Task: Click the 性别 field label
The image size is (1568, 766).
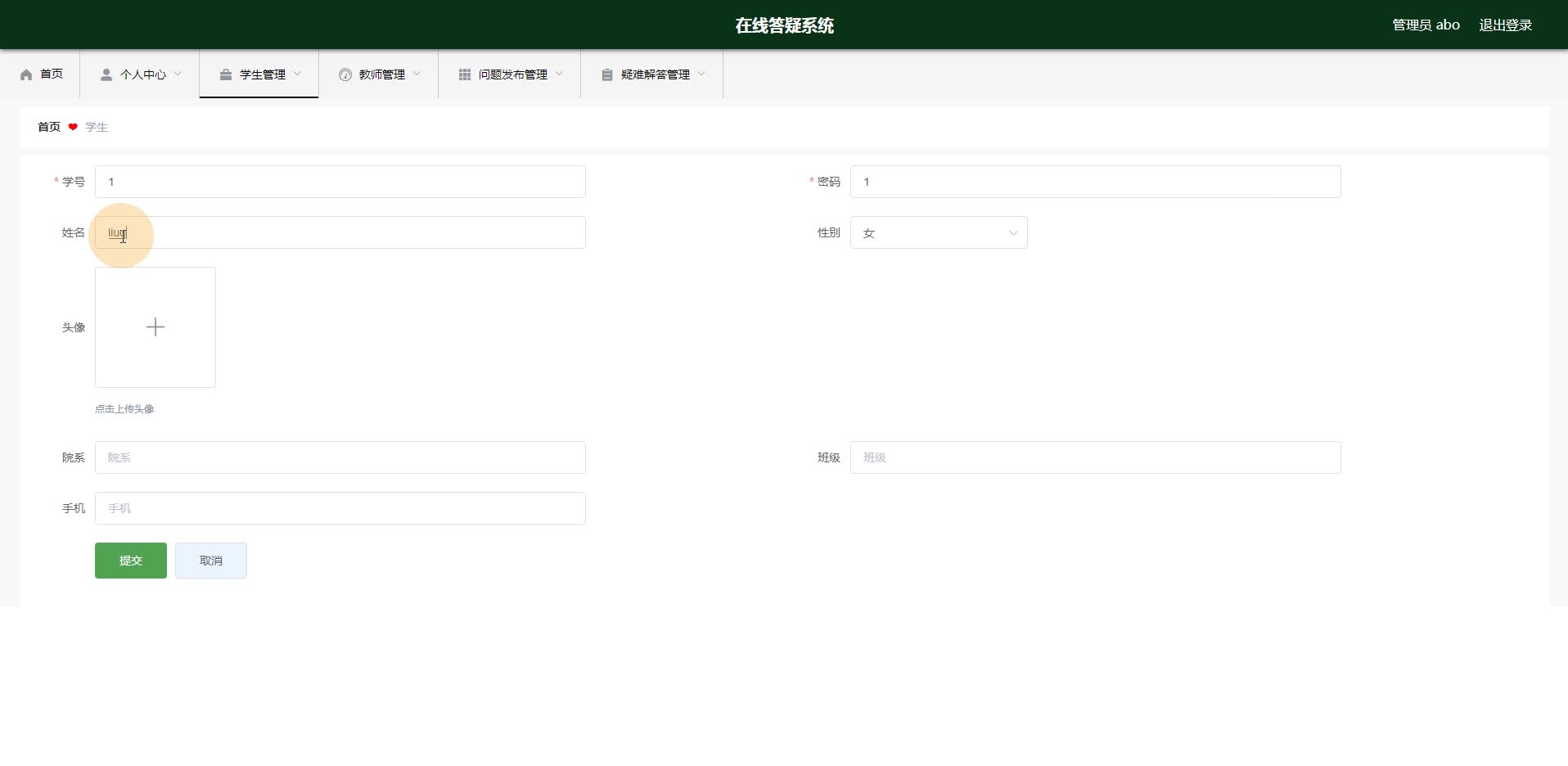Action: [x=829, y=232]
